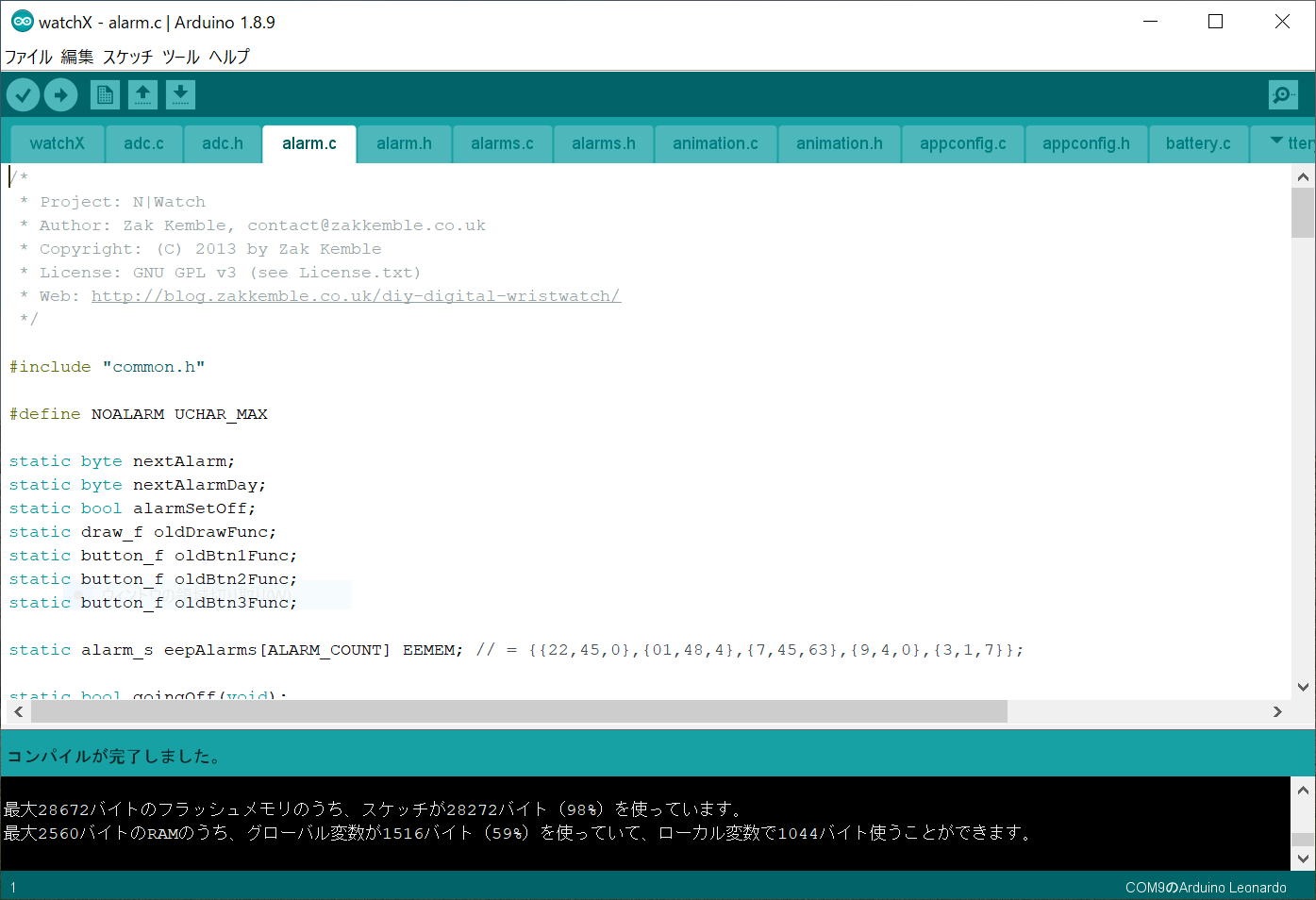
Task: Click the 'eepAlarms[ALARM_COUNT]' declaration line
Action: pos(516,650)
